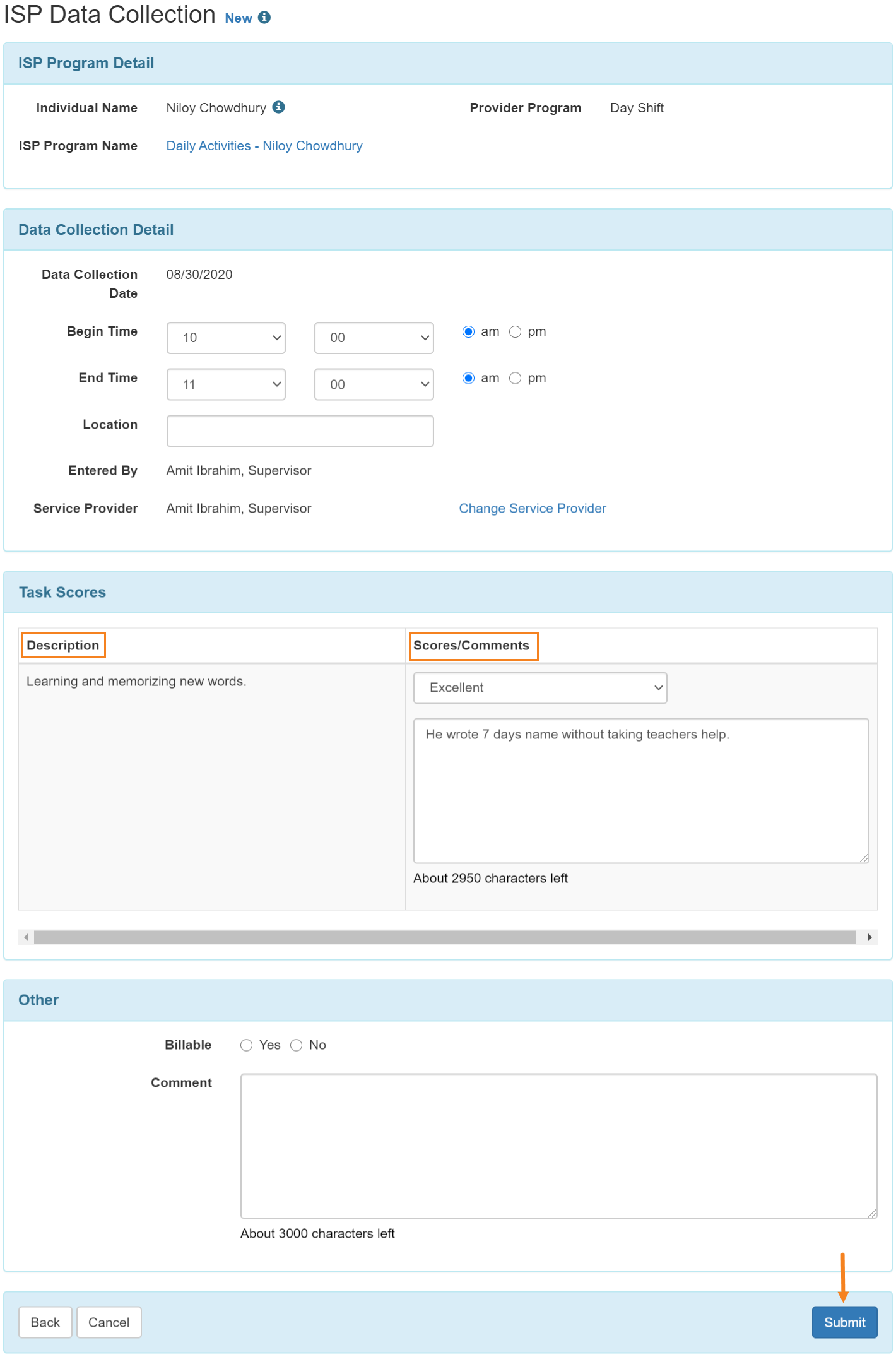The image size is (896, 1357).
Task: Set Billable to Yes
Action: 246,1045
